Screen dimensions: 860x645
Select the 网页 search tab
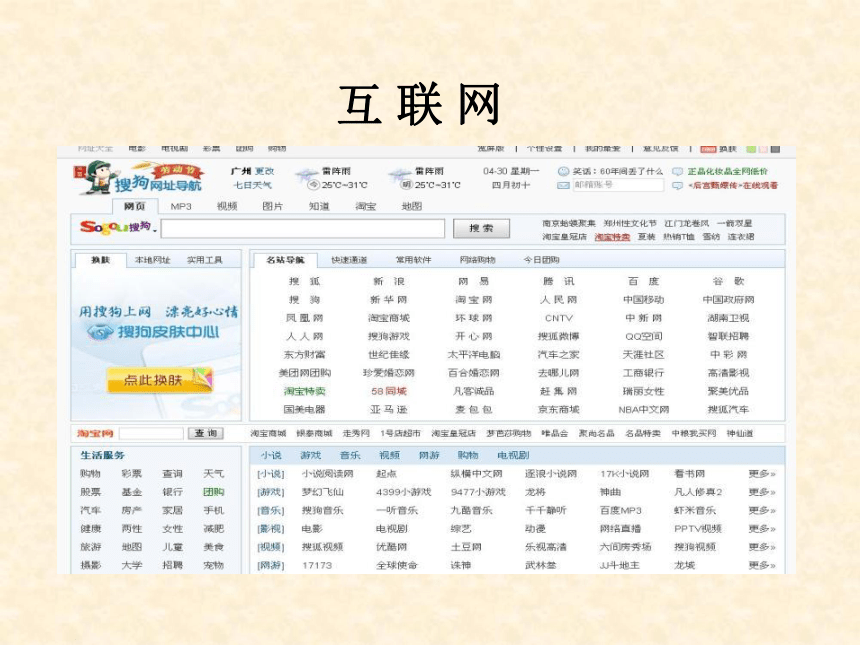pyautogui.click(x=134, y=206)
